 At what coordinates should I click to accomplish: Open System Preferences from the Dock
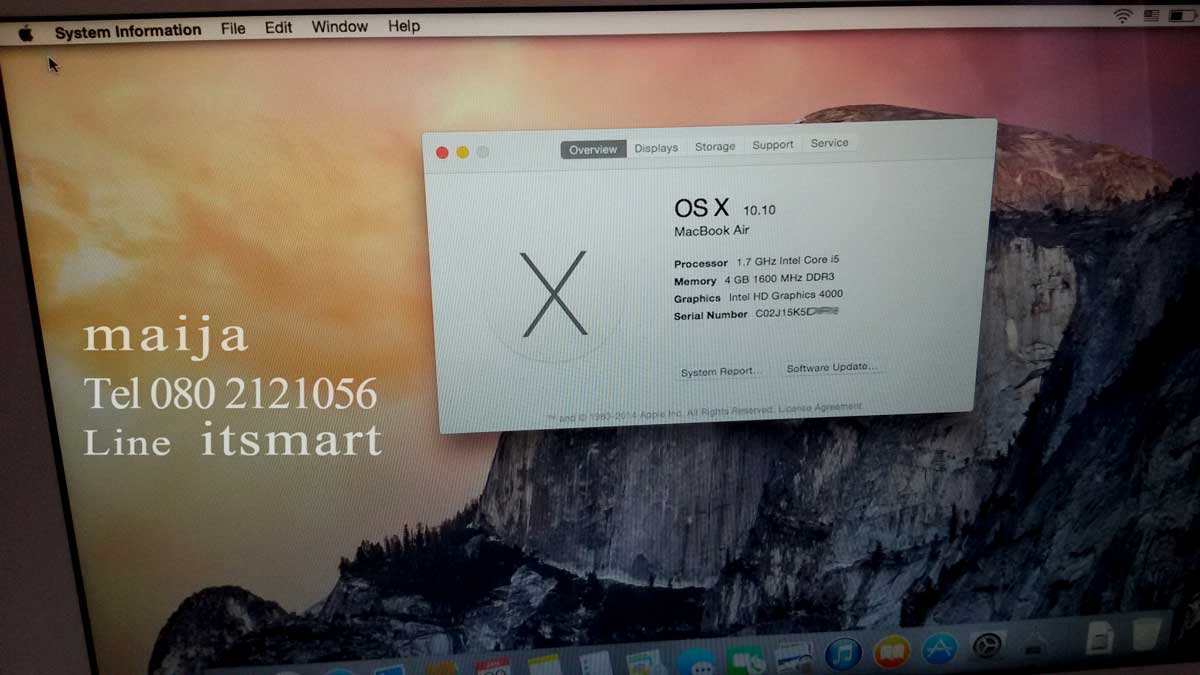click(x=988, y=646)
